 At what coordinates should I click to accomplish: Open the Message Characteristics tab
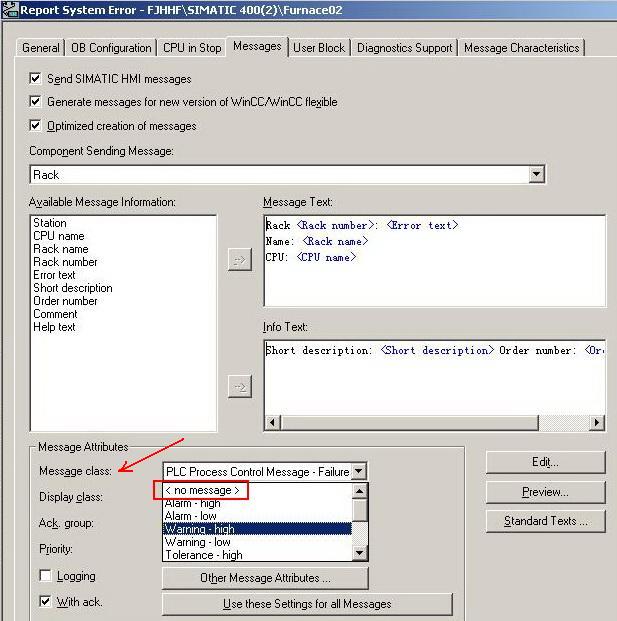point(522,48)
